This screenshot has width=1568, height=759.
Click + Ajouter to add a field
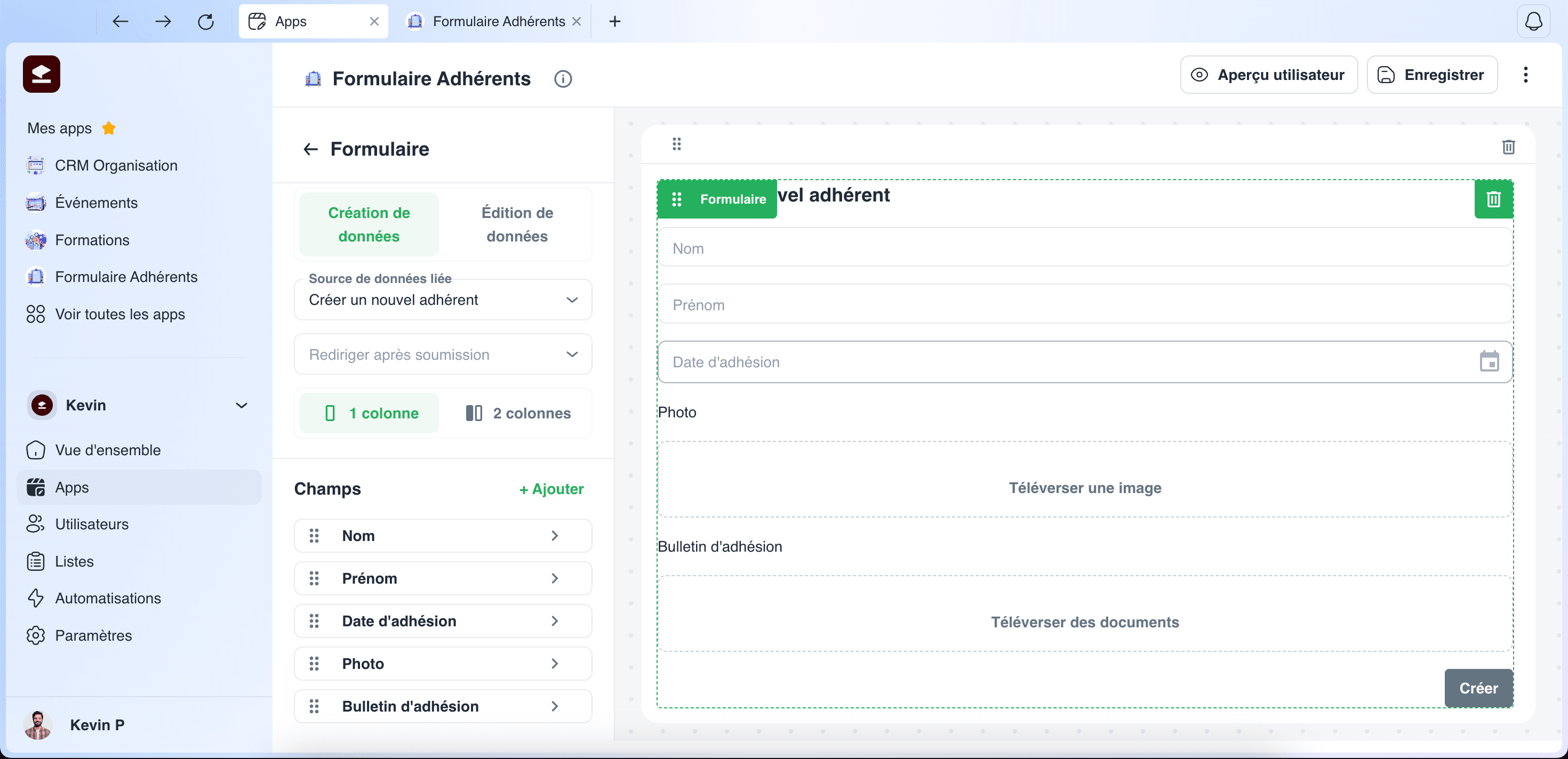(551, 489)
